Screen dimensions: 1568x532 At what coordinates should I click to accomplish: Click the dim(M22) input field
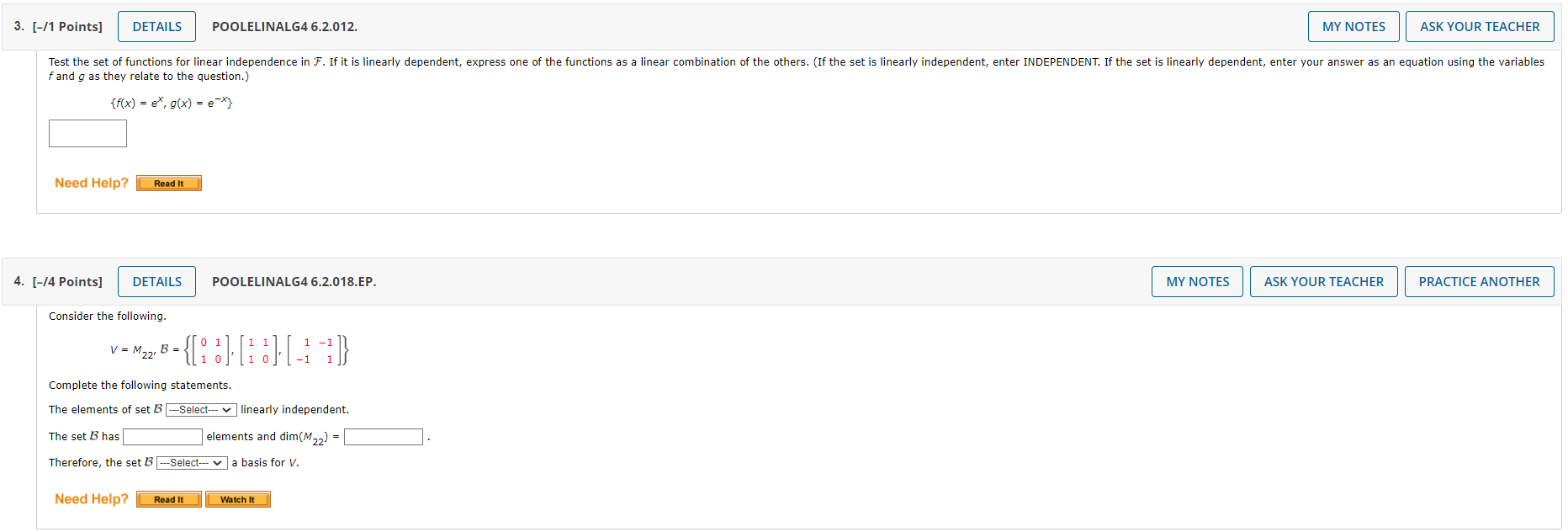[384, 436]
